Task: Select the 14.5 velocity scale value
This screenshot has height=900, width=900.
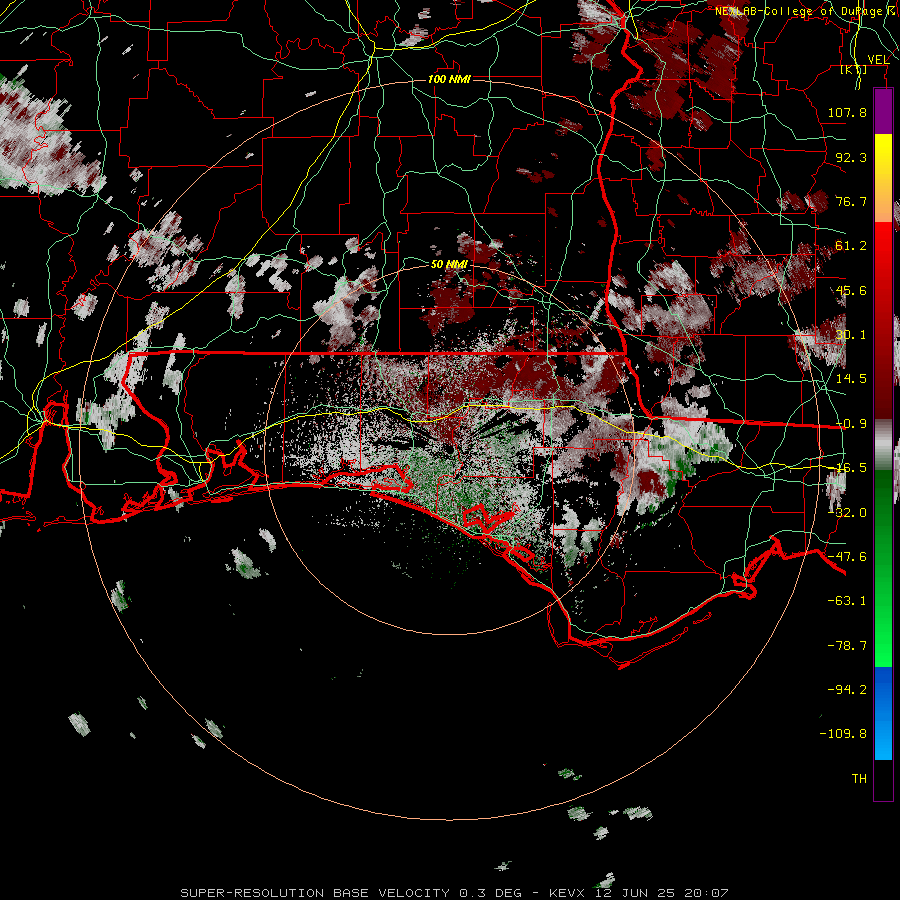Action: (851, 379)
